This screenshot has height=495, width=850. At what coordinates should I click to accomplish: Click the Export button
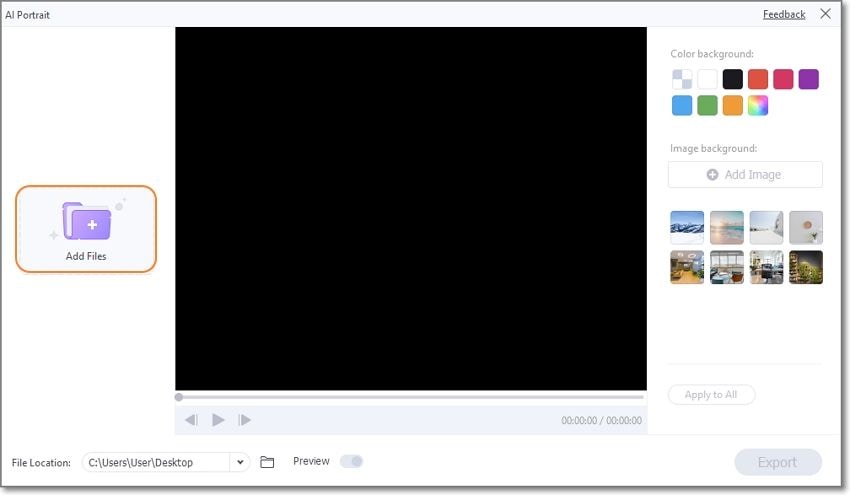click(778, 462)
